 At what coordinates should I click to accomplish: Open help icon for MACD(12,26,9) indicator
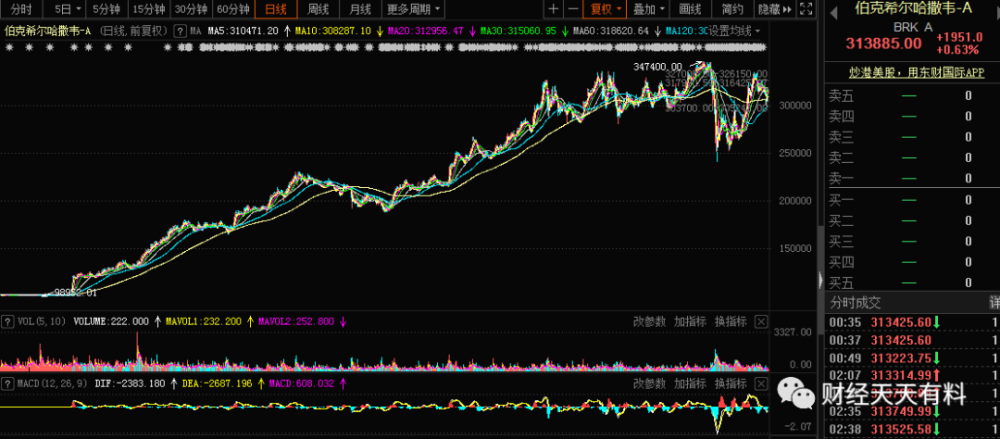click(x=8, y=383)
